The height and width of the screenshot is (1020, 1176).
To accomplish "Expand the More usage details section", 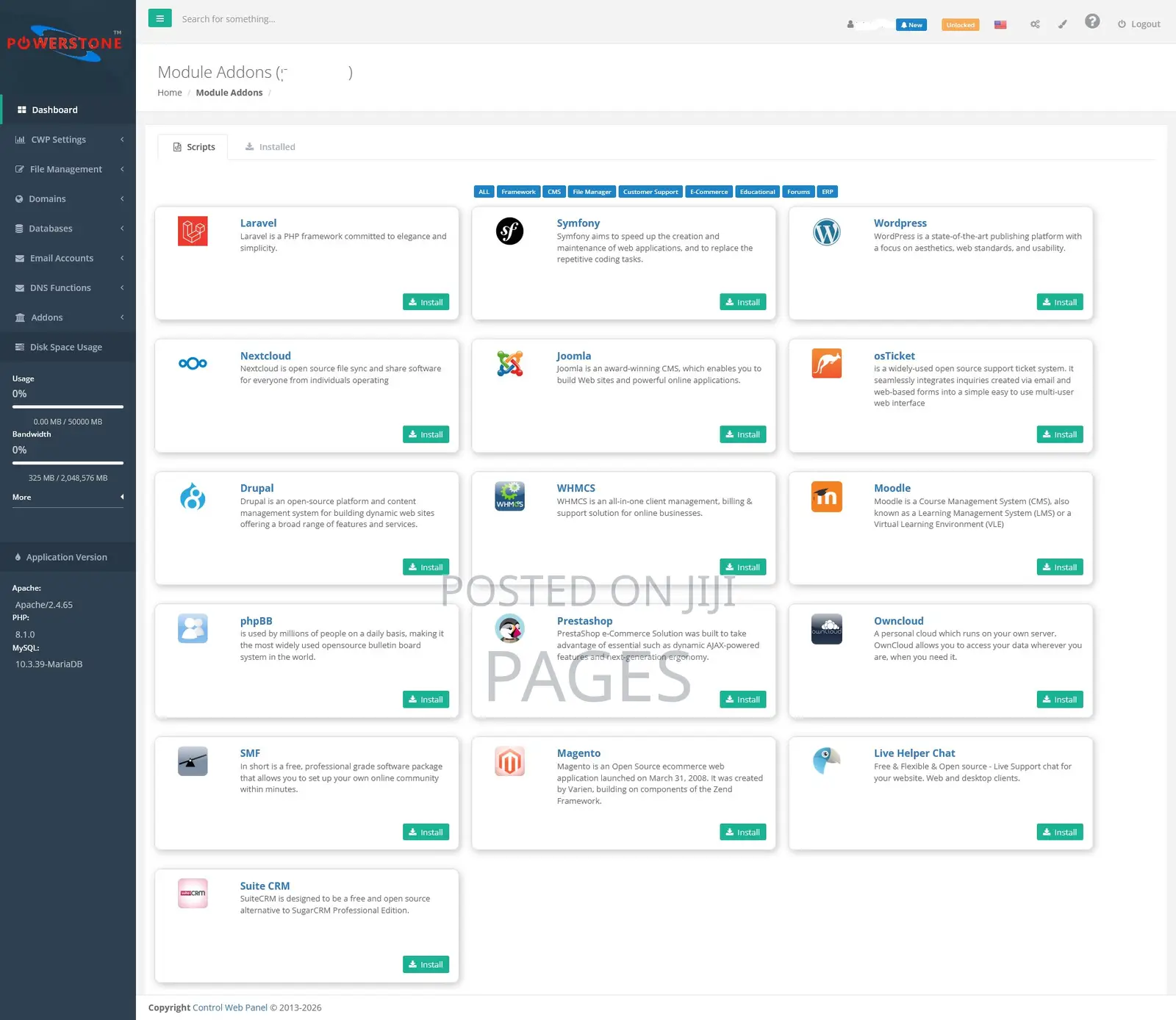I will coord(68,498).
